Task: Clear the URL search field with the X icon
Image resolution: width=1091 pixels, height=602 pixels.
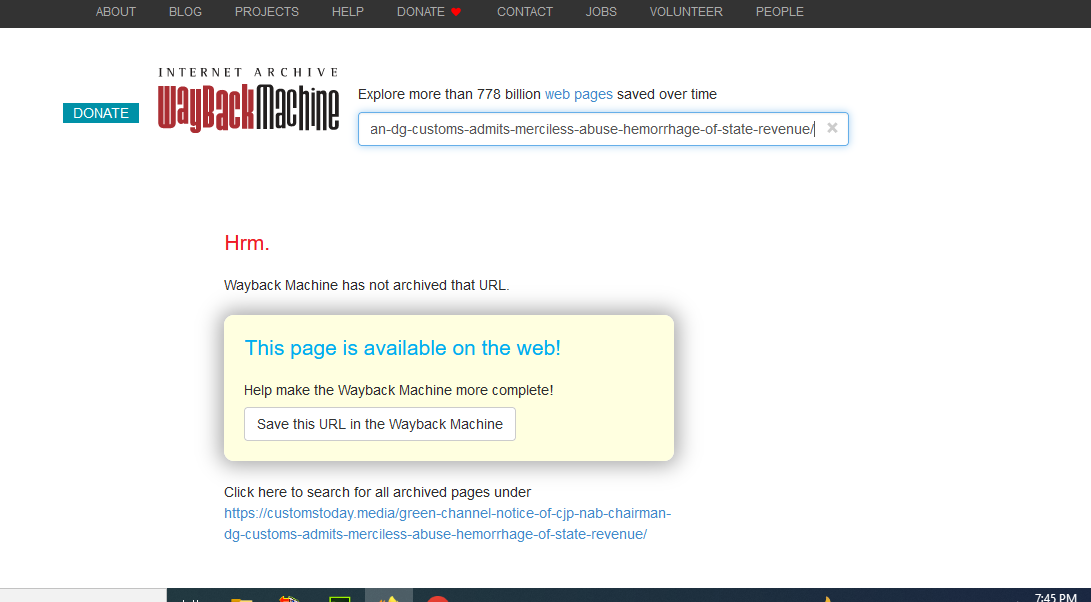Action: point(832,128)
